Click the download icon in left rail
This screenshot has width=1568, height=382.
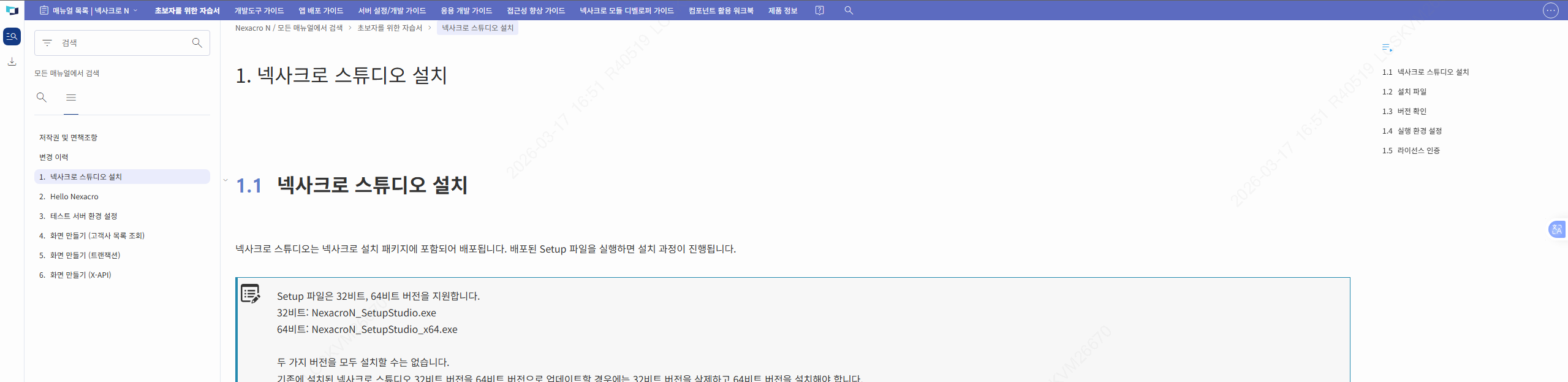[12, 61]
